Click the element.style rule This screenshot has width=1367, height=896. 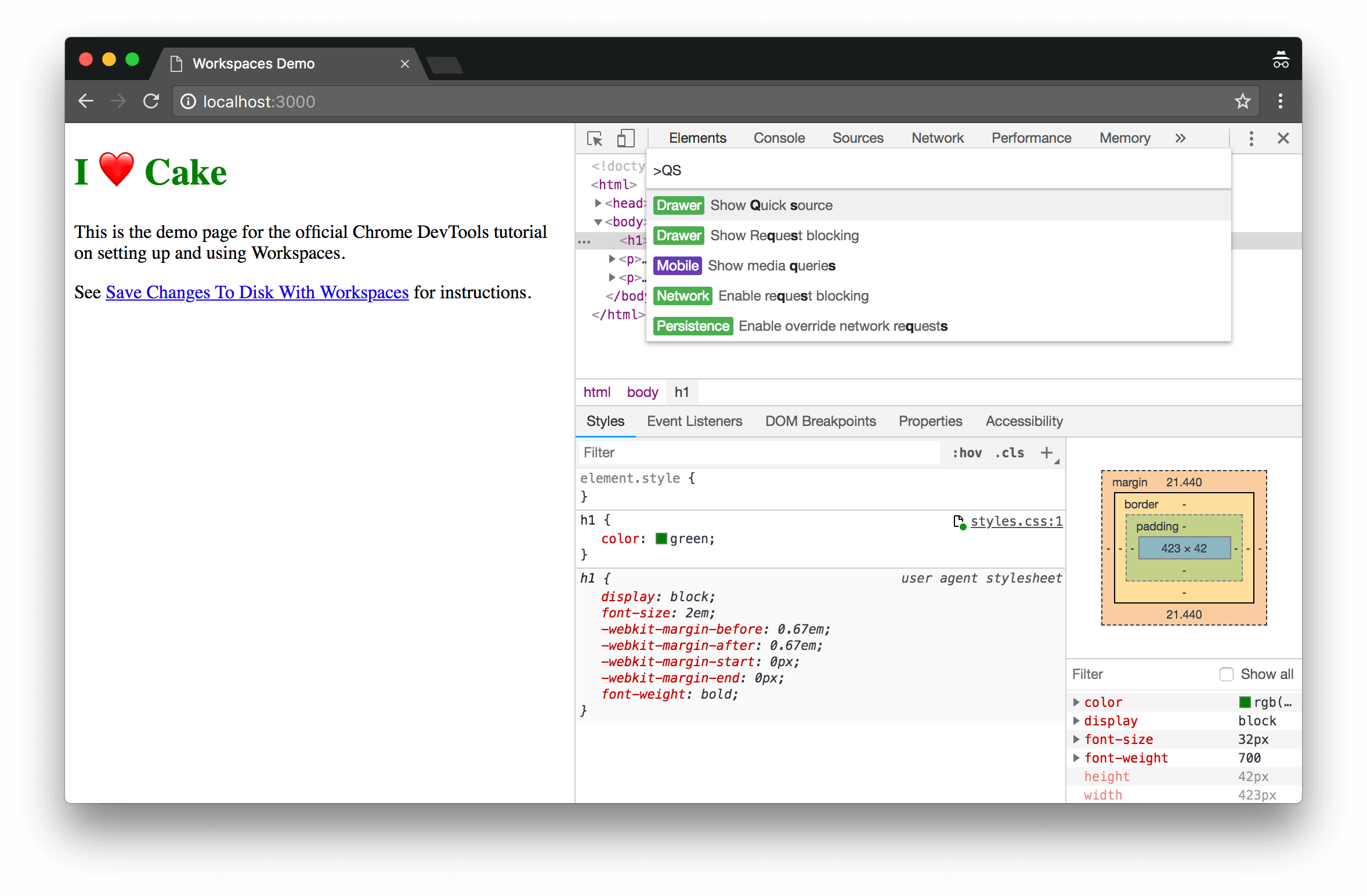[x=820, y=487]
